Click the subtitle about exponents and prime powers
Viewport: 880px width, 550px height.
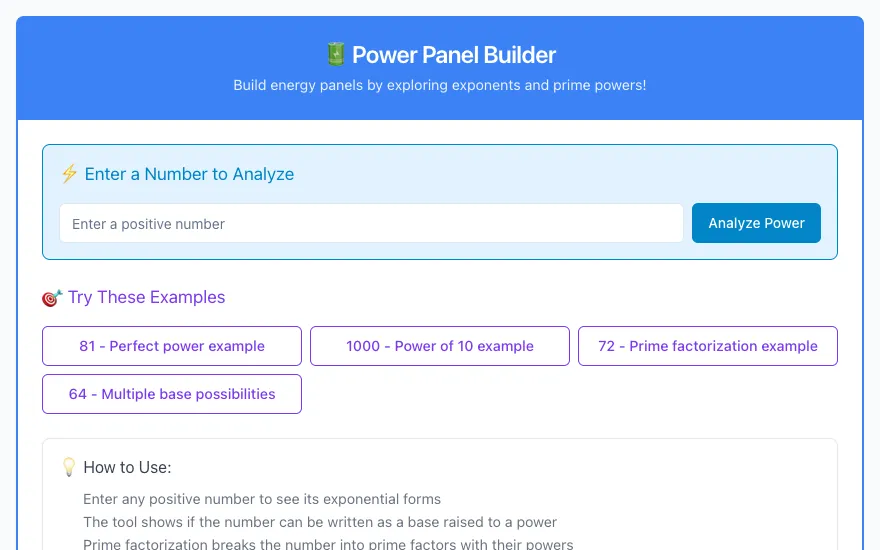[x=439, y=85]
